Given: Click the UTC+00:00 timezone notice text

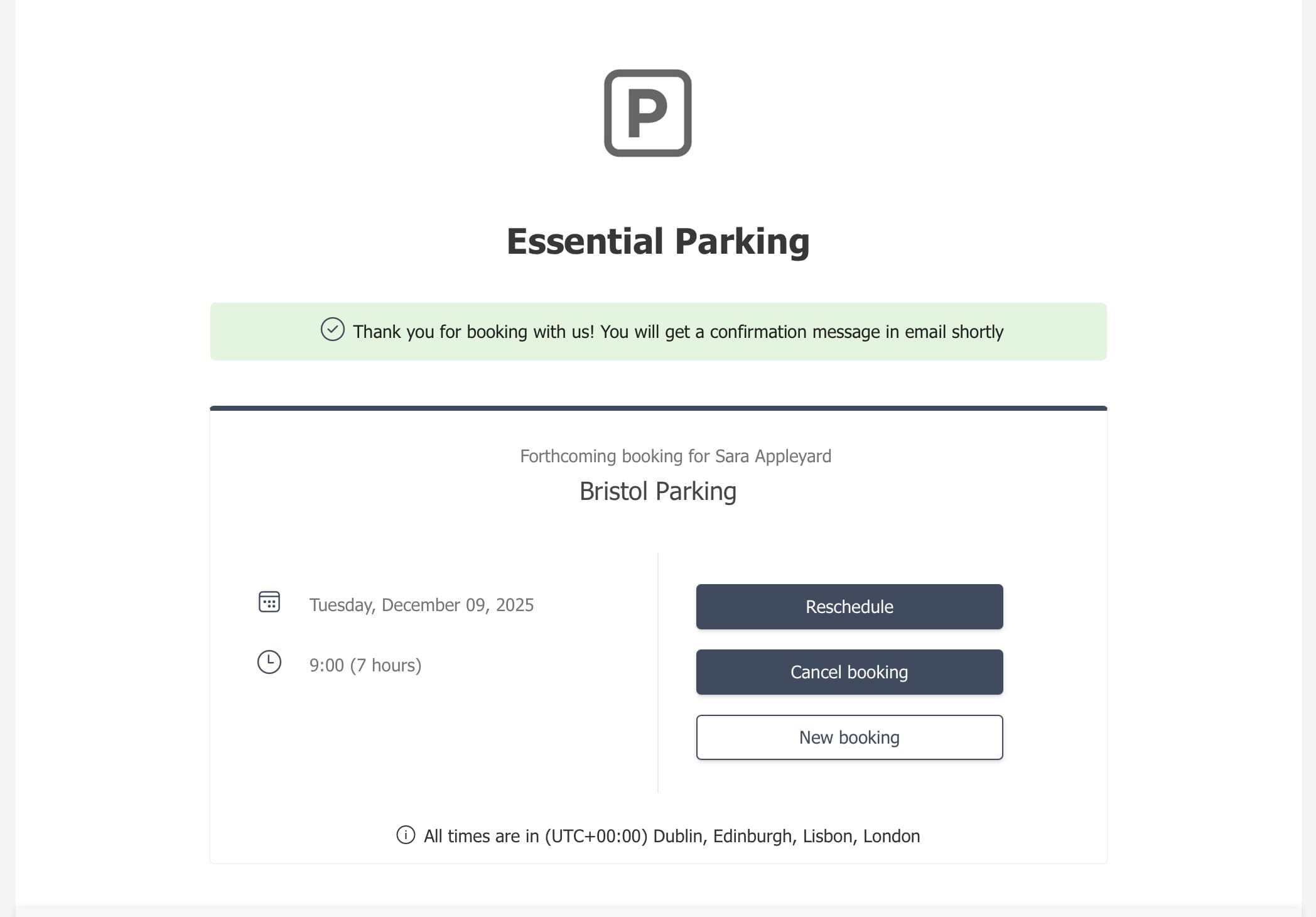Looking at the screenshot, I should 672,836.
